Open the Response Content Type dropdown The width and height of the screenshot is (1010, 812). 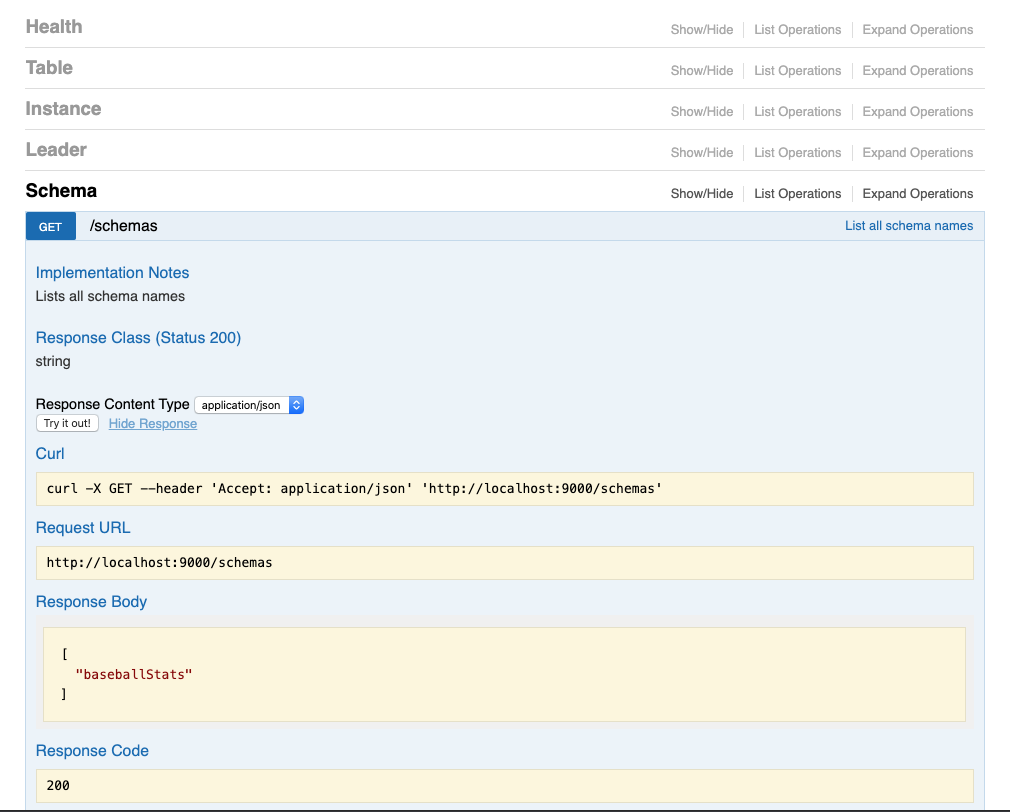[x=249, y=405]
